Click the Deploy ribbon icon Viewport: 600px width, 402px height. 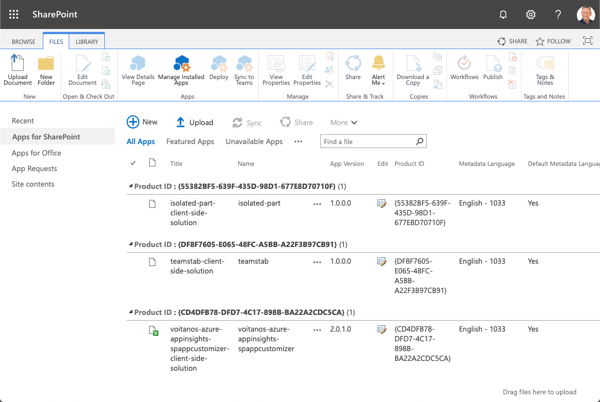pos(219,68)
